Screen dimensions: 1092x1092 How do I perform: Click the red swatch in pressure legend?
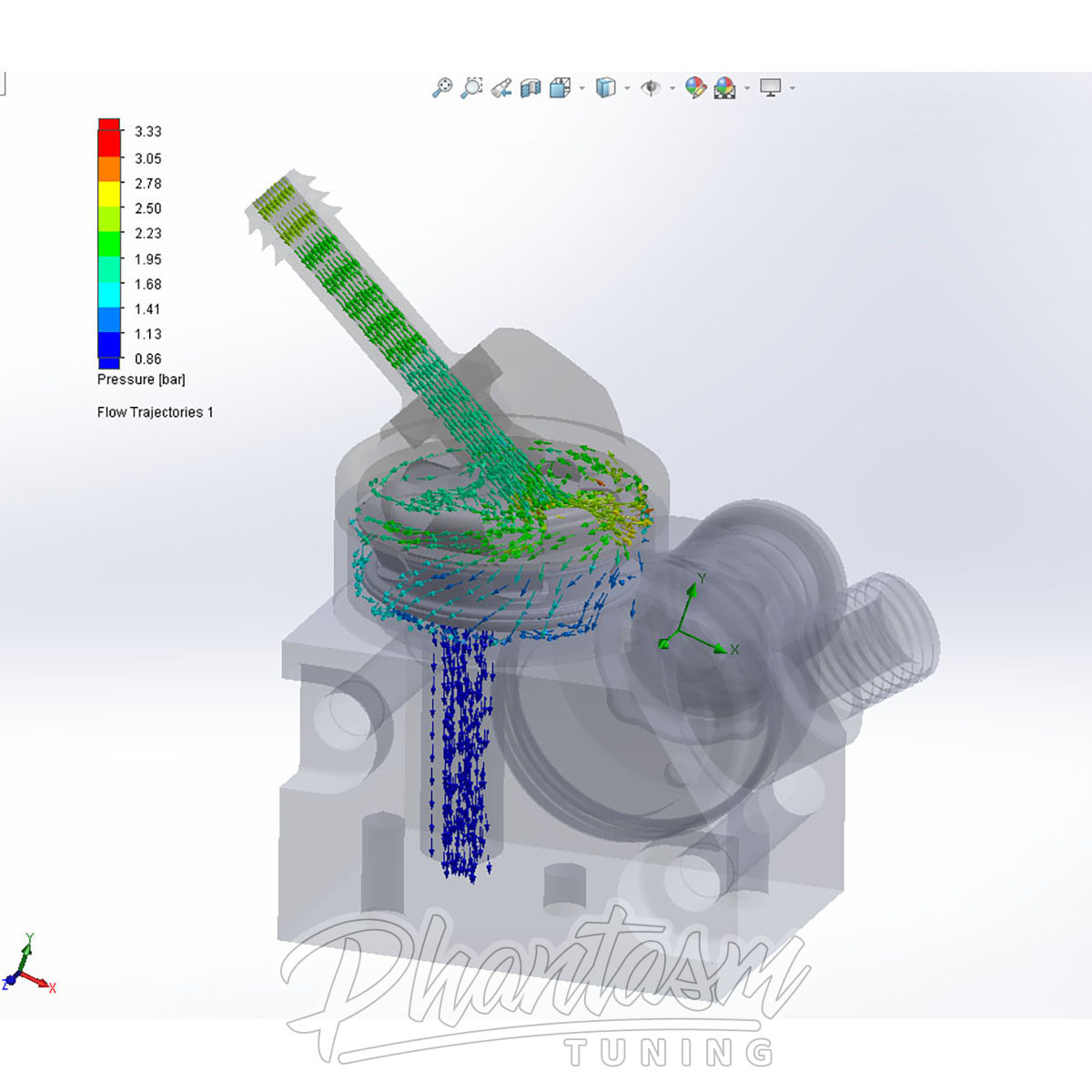[109, 137]
